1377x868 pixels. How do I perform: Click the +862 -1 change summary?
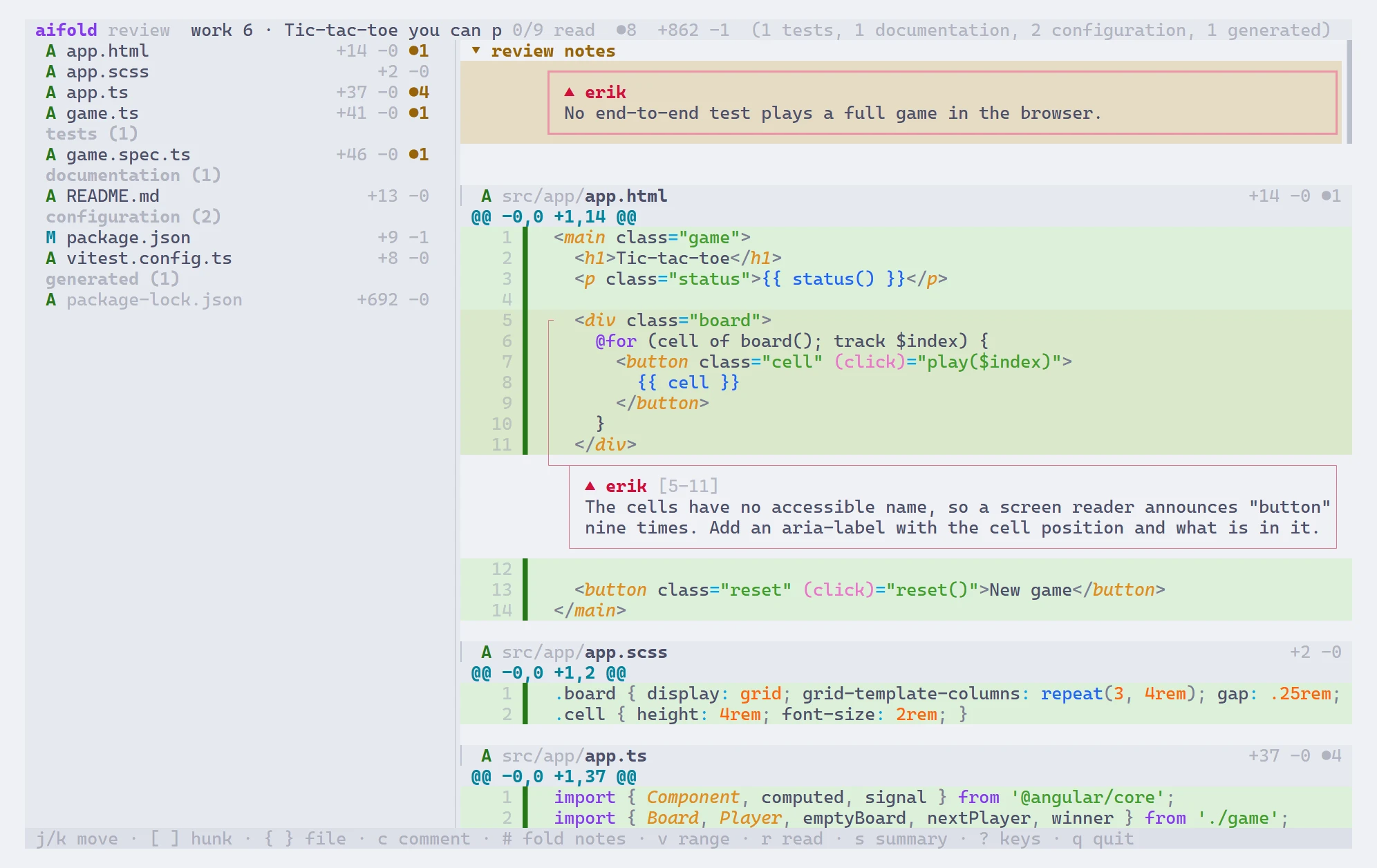693,30
